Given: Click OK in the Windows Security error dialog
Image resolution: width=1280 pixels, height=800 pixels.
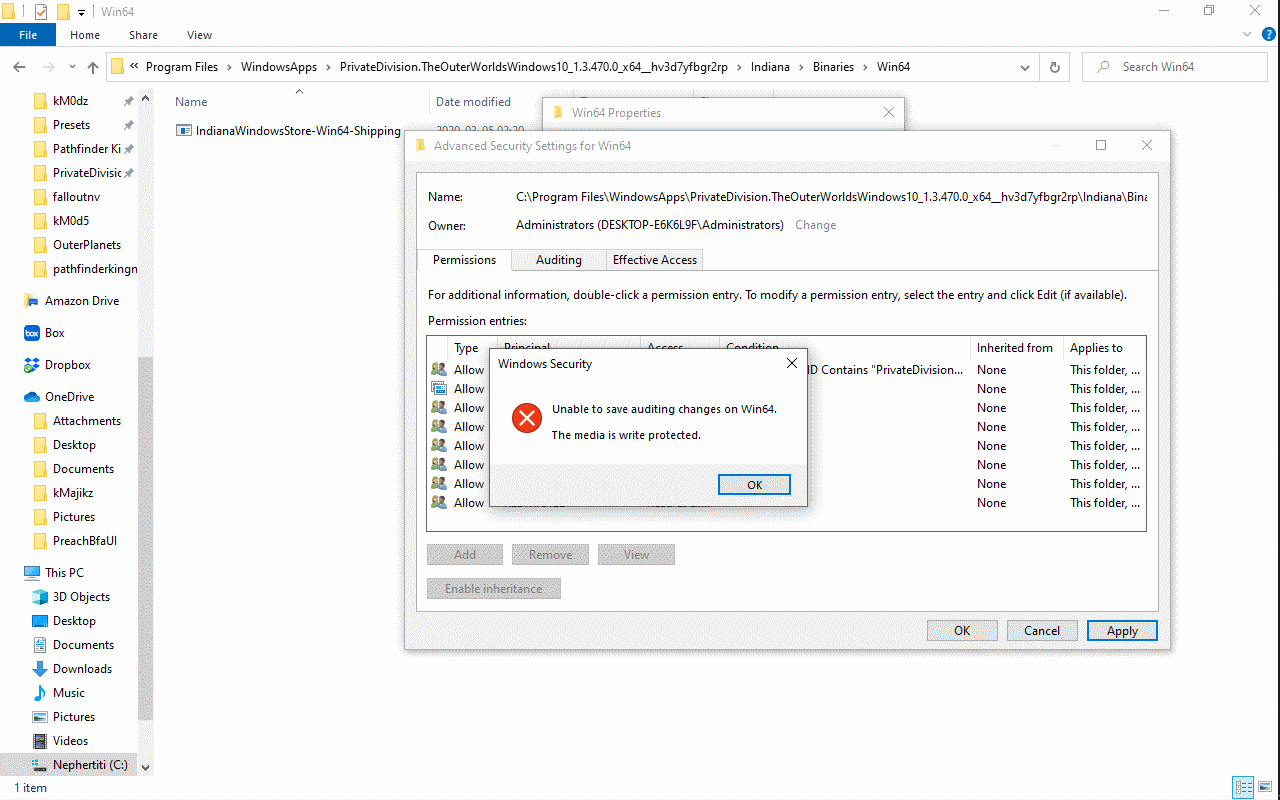Looking at the screenshot, I should coord(754,485).
